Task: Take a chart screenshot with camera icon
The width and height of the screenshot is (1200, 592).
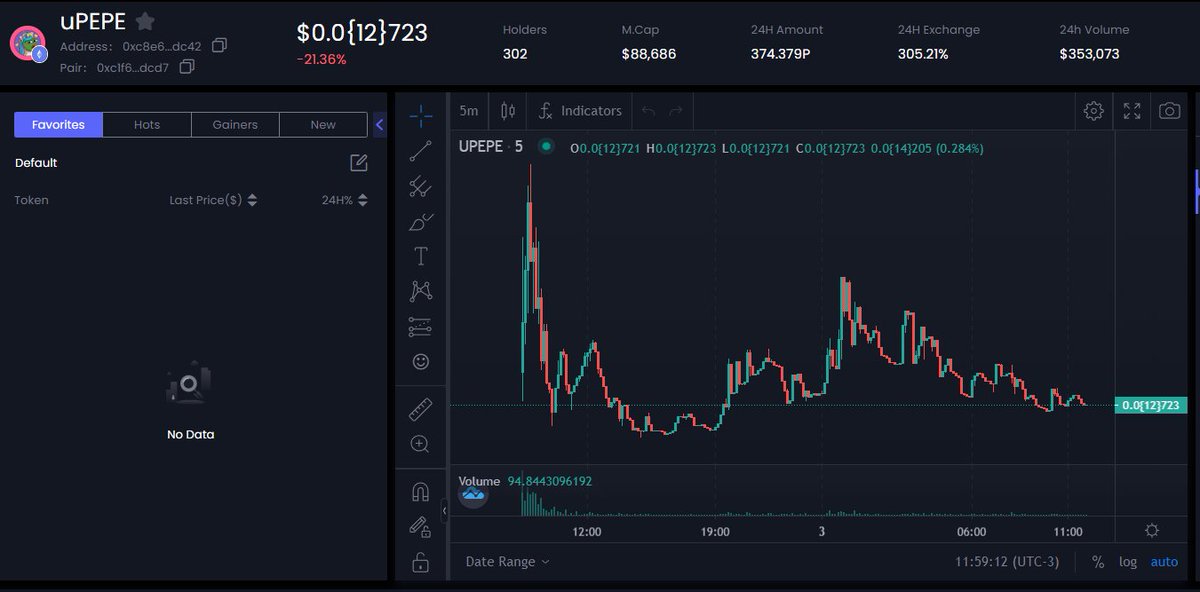Action: [x=1169, y=111]
